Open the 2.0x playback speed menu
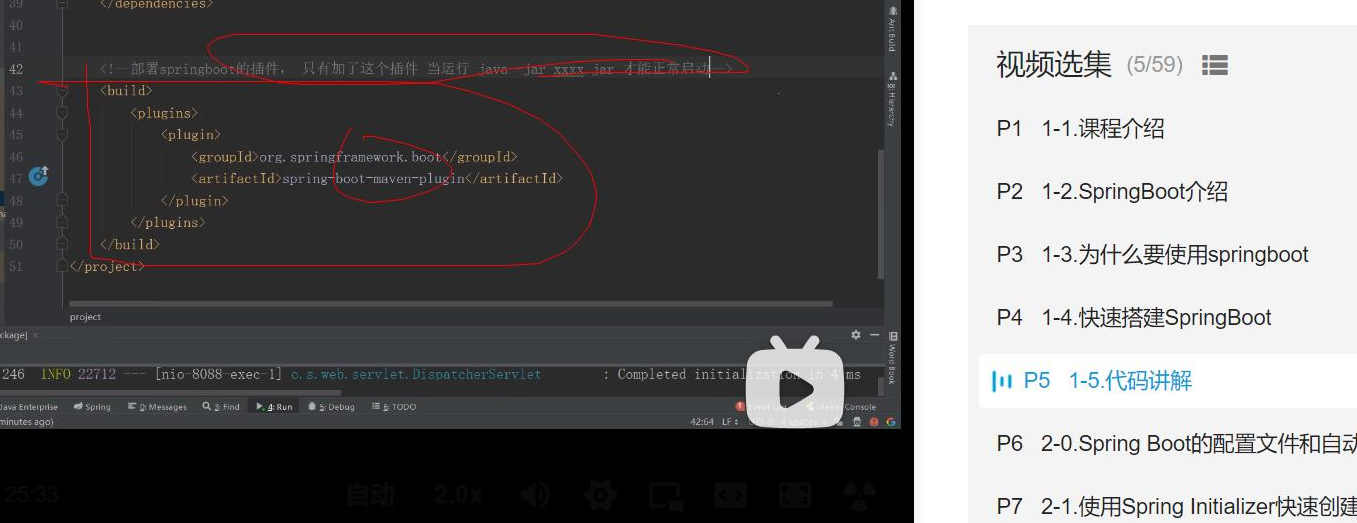Screen dimensions: 1357x523 pos(458,494)
